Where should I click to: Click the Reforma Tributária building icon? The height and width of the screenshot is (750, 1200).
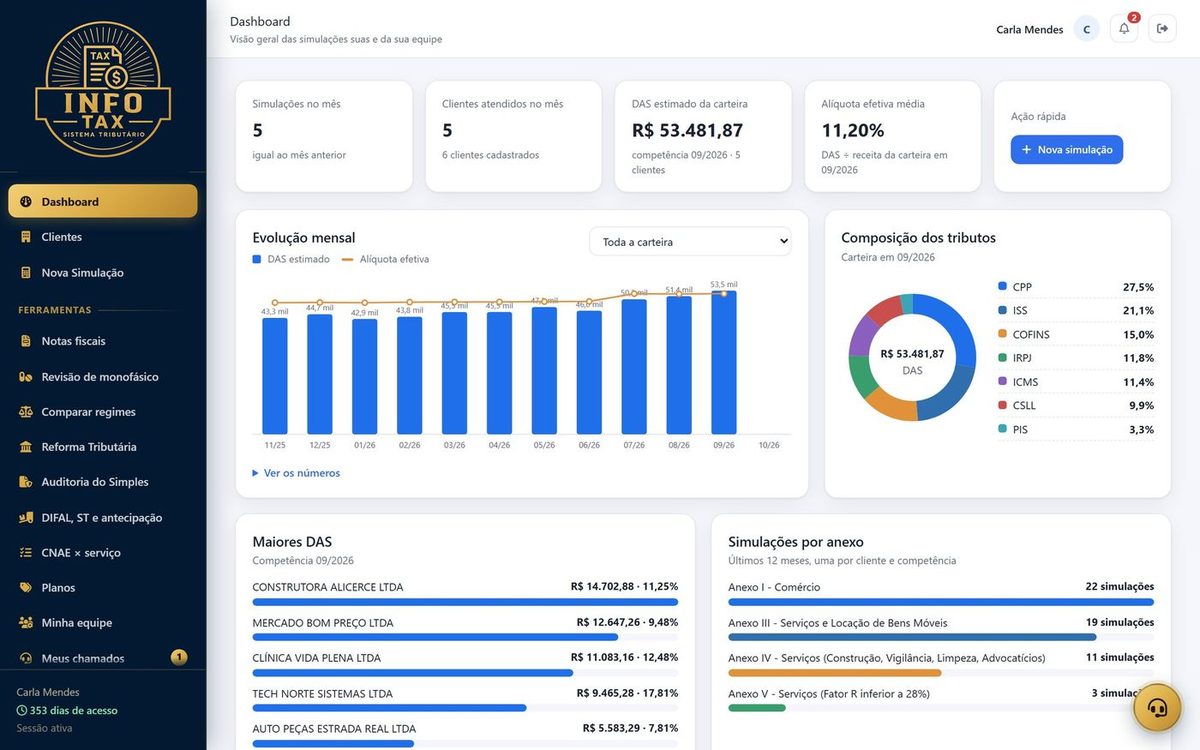click(26, 447)
